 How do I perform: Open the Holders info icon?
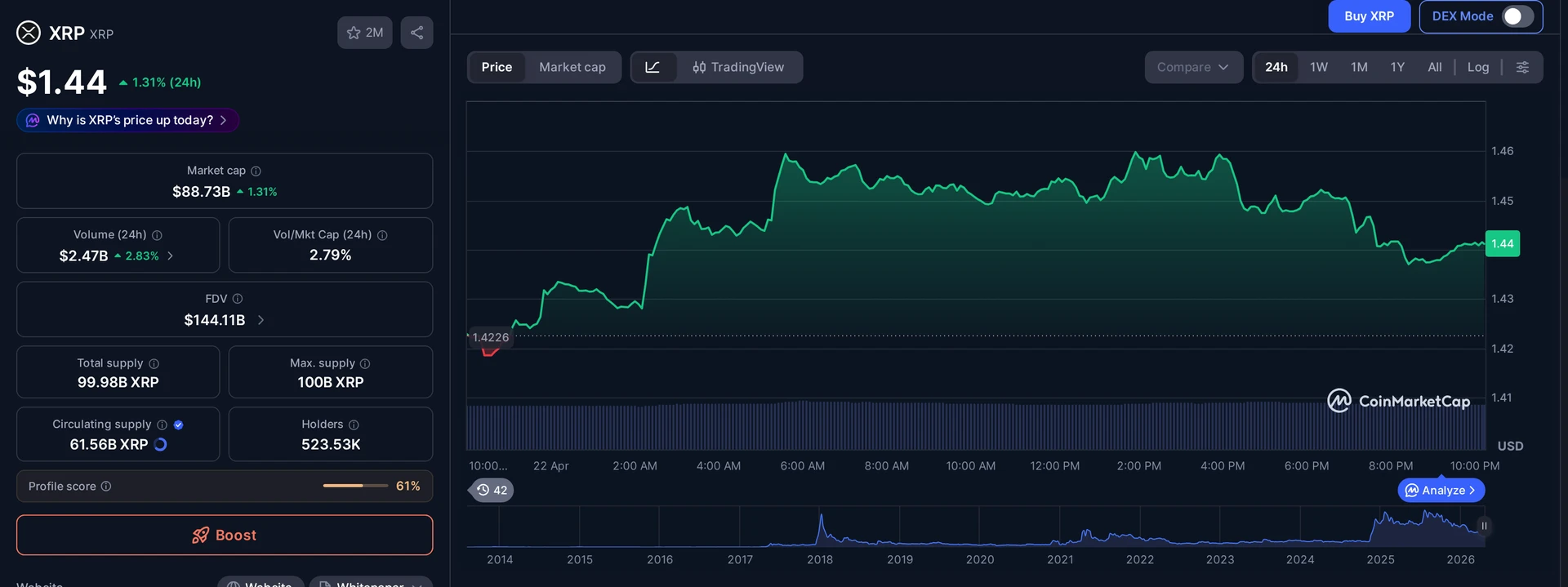354,425
